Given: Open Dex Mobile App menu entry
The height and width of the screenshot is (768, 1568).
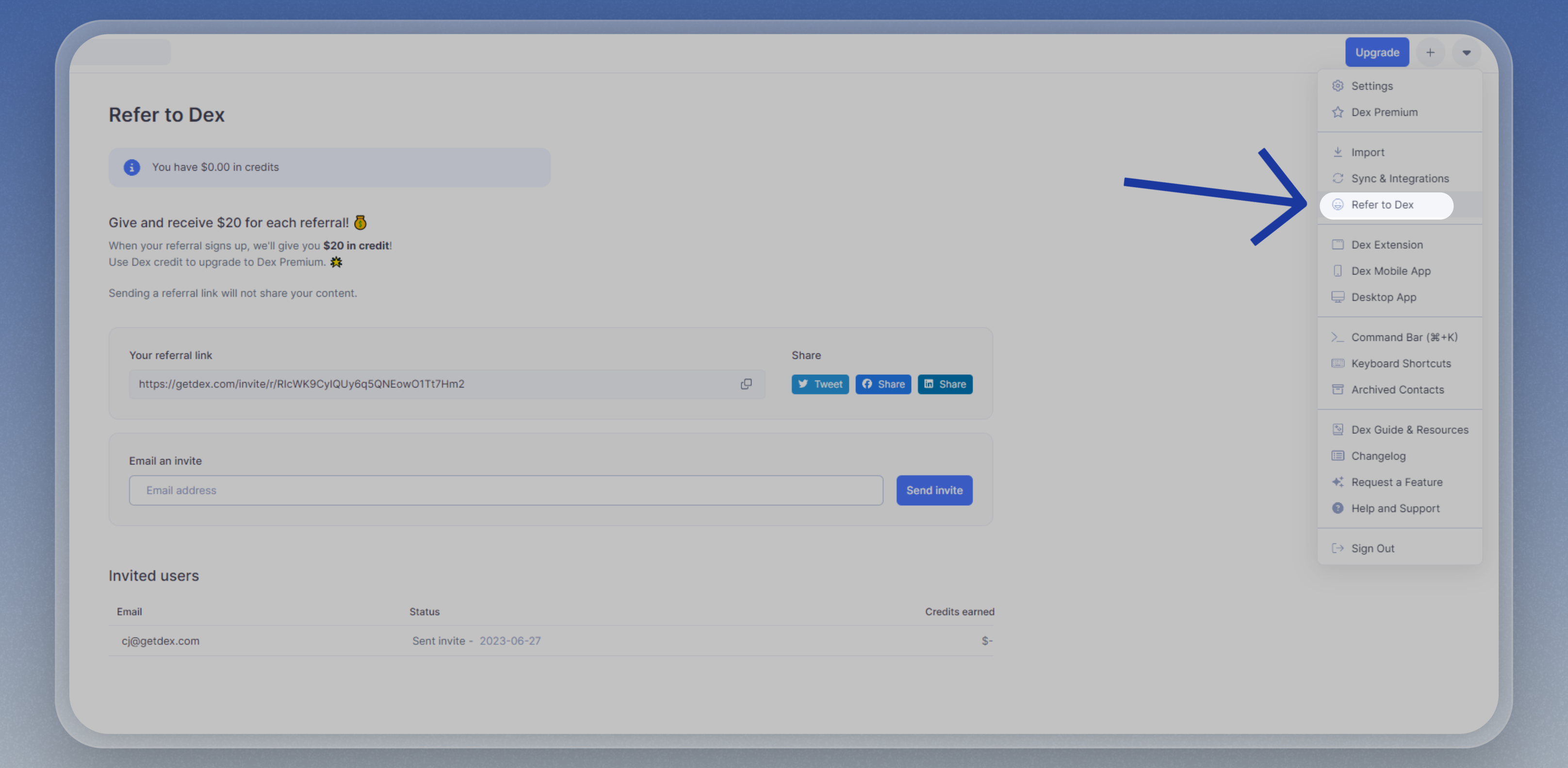Looking at the screenshot, I should point(1390,271).
